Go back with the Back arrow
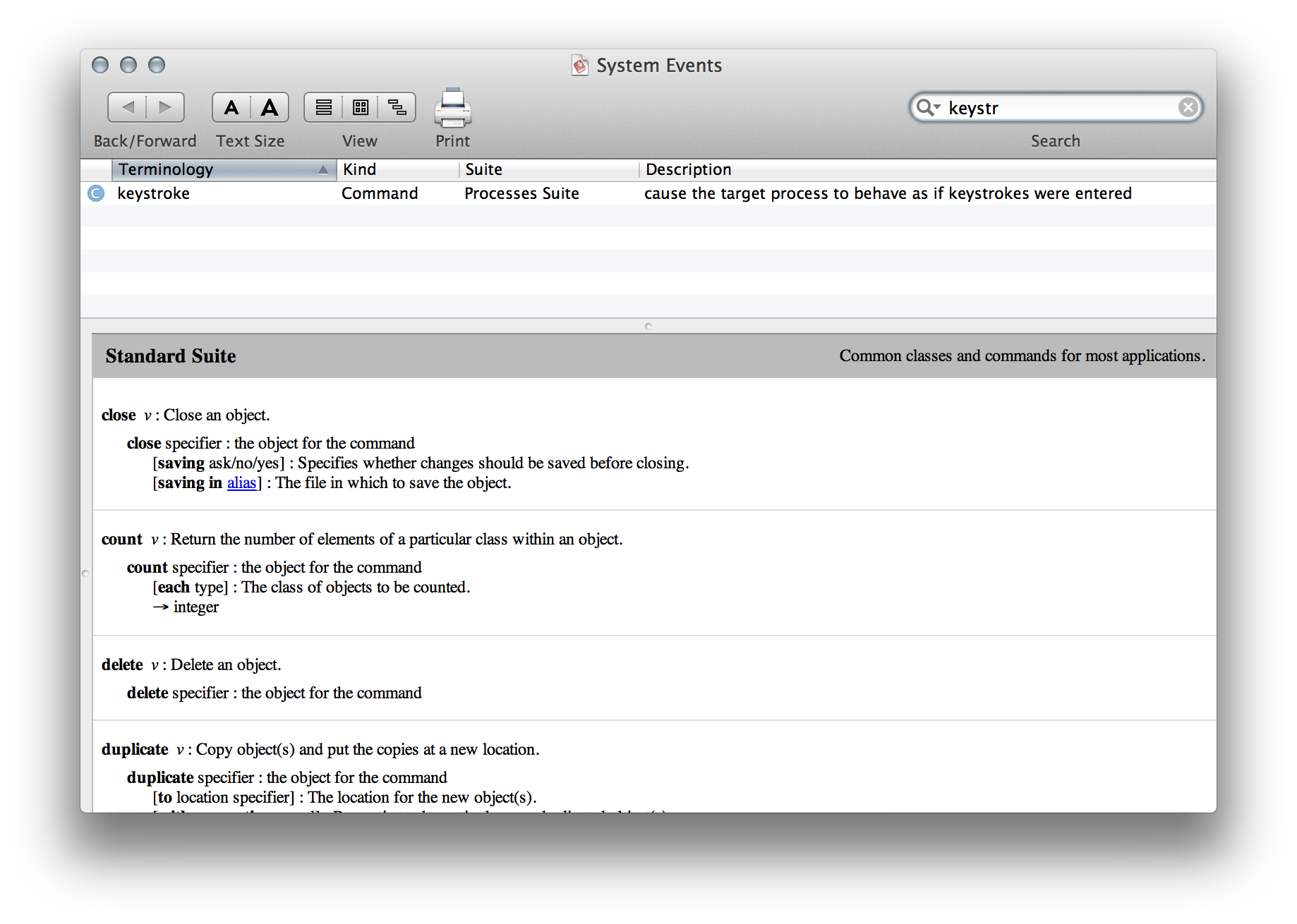This screenshot has height=924, width=1297. point(128,107)
